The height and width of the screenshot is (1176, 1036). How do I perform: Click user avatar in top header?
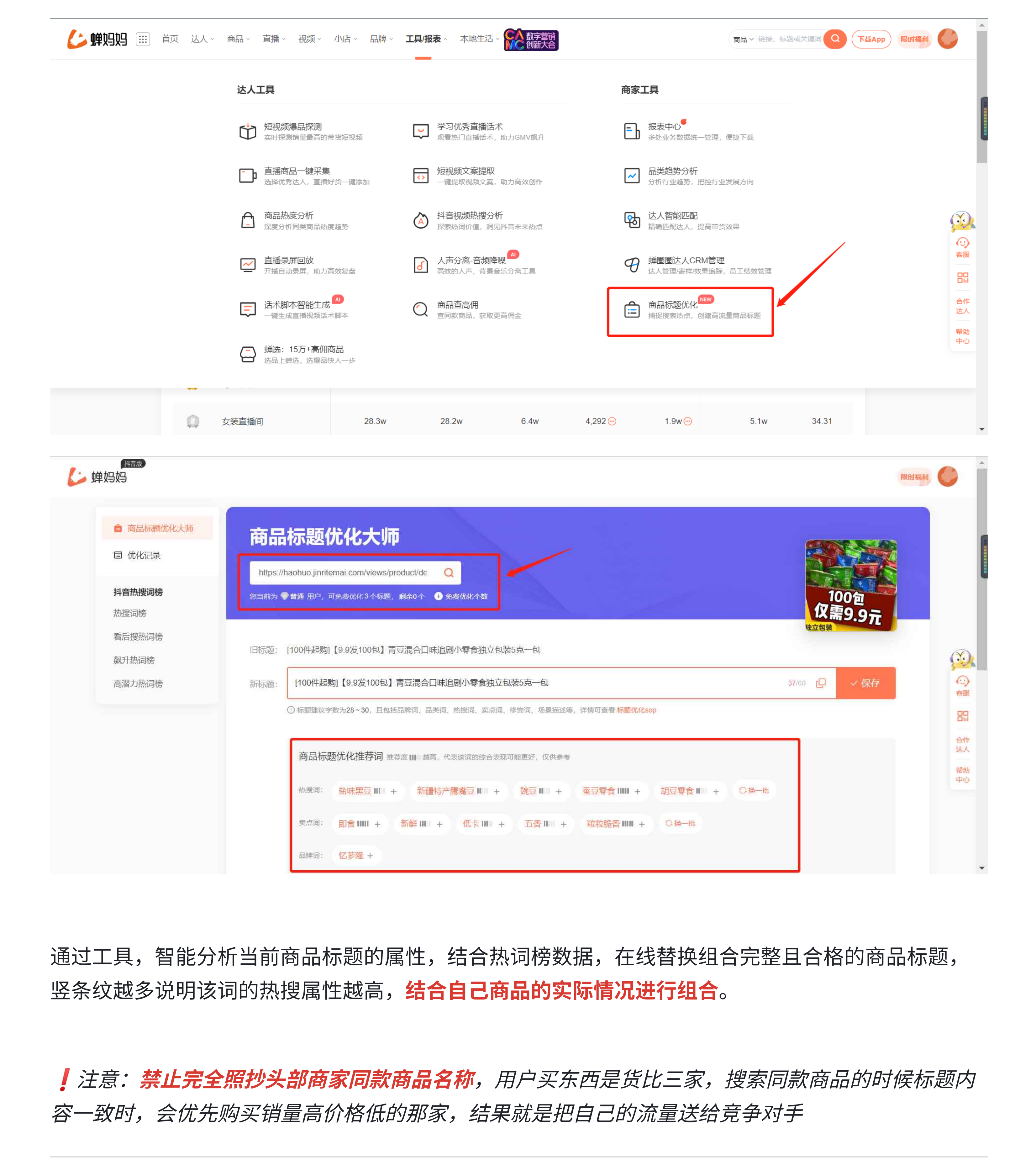[x=947, y=39]
